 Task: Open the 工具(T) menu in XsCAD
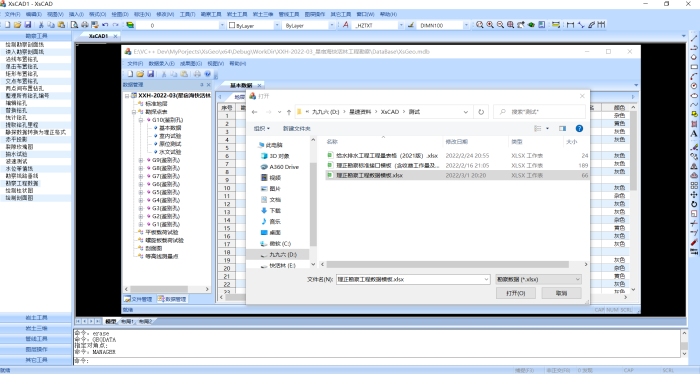(188, 14)
